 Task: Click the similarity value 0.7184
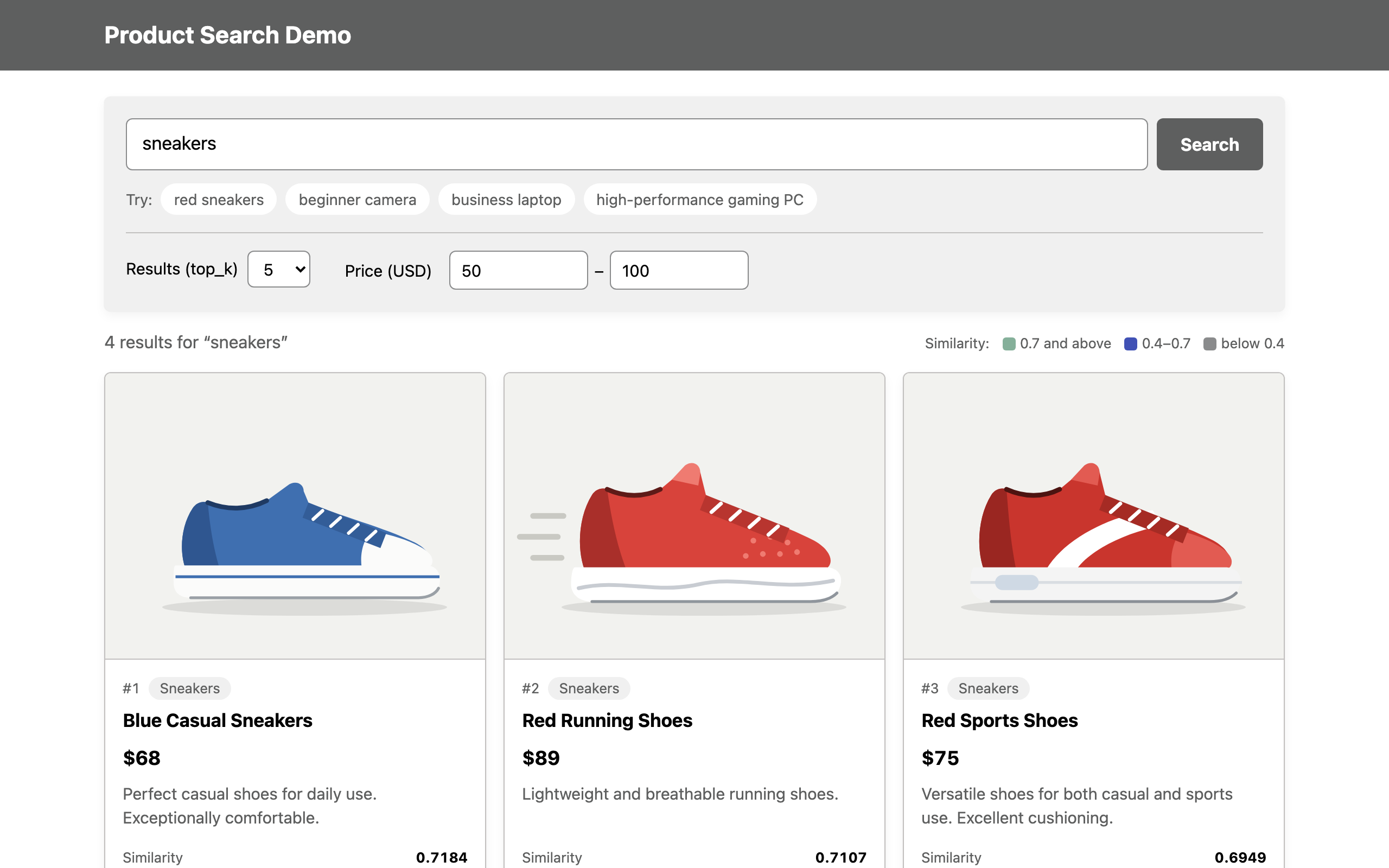441,857
